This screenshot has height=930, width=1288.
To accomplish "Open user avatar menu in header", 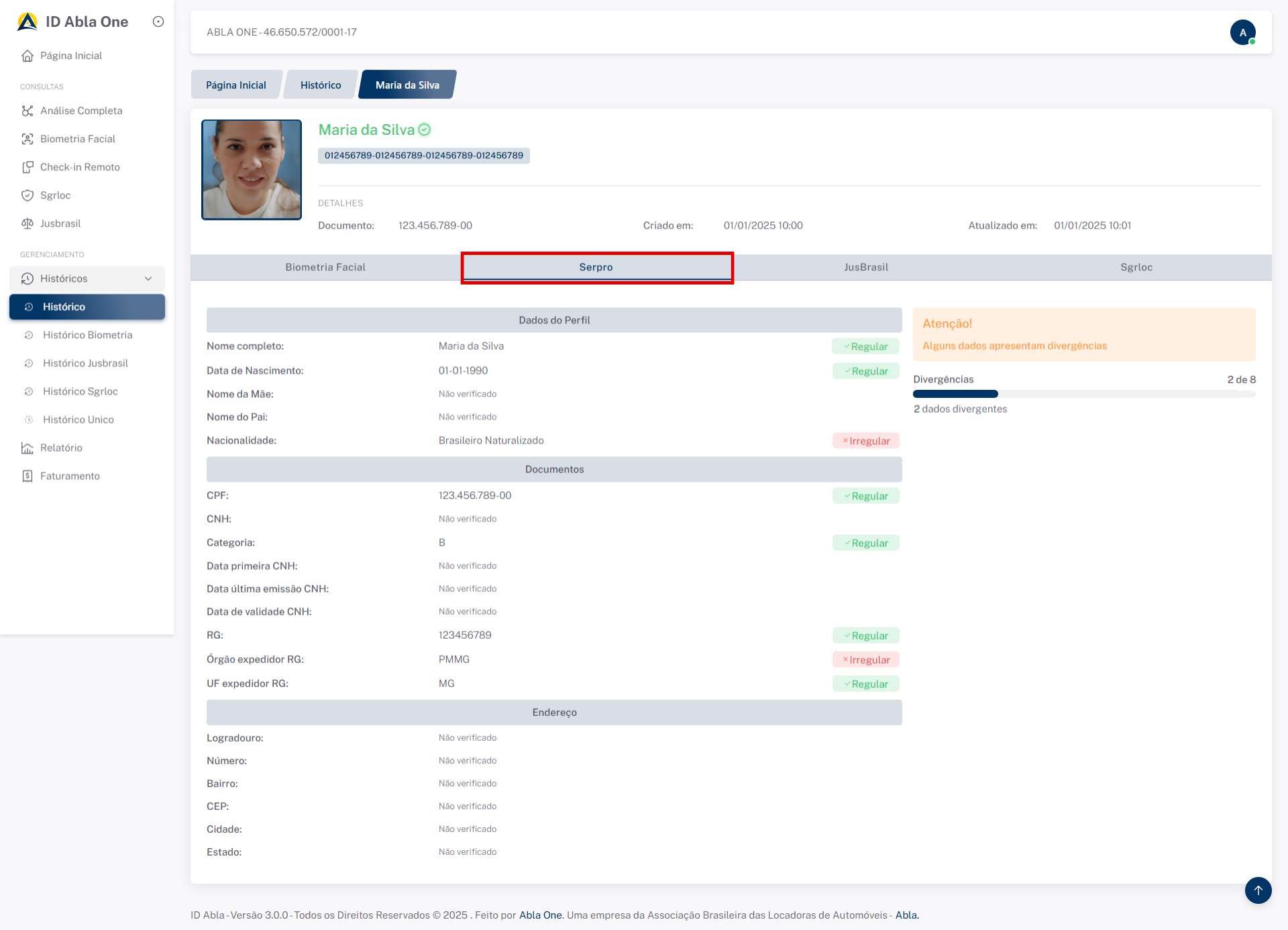I will pos(1242,32).
